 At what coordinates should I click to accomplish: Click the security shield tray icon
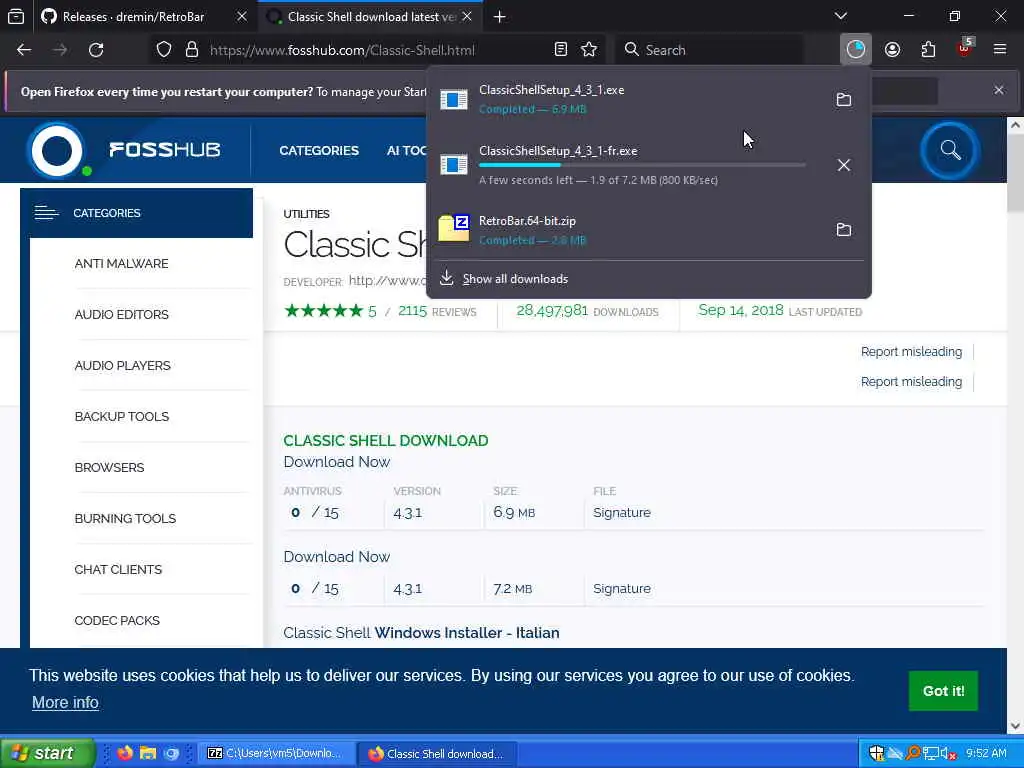point(876,753)
